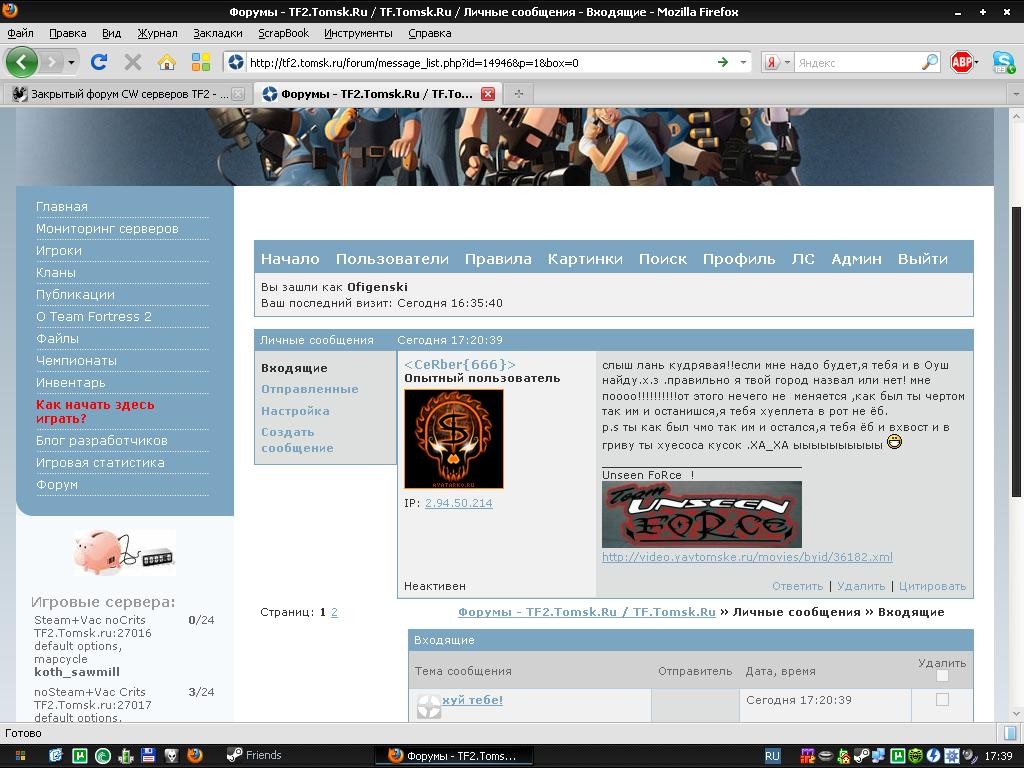This screenshot has height=768, width=1024.
Task: Open the Правка menu
Action: click(67, 33)
